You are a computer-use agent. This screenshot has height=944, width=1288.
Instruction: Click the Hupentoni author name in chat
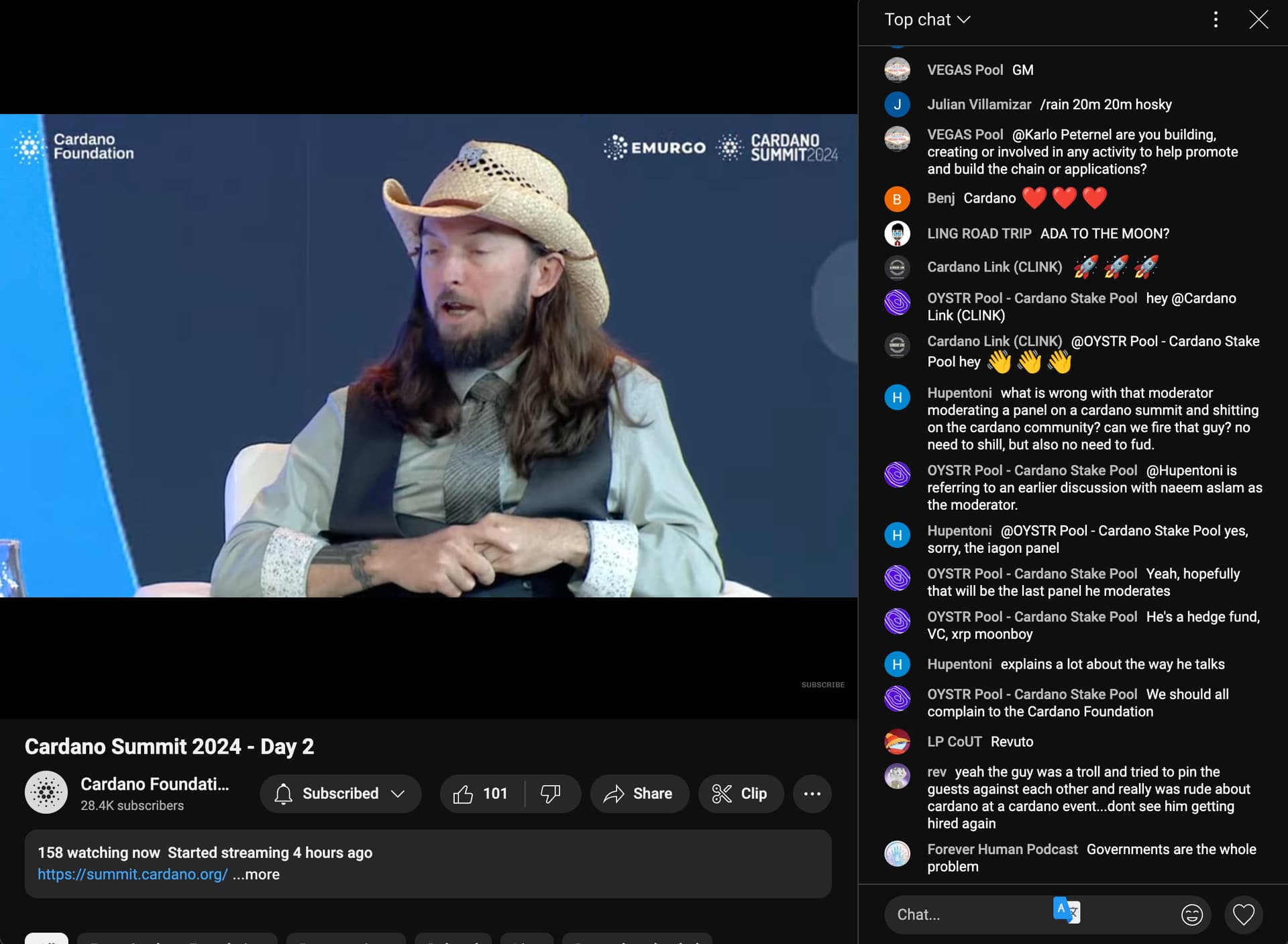[959, 393]
